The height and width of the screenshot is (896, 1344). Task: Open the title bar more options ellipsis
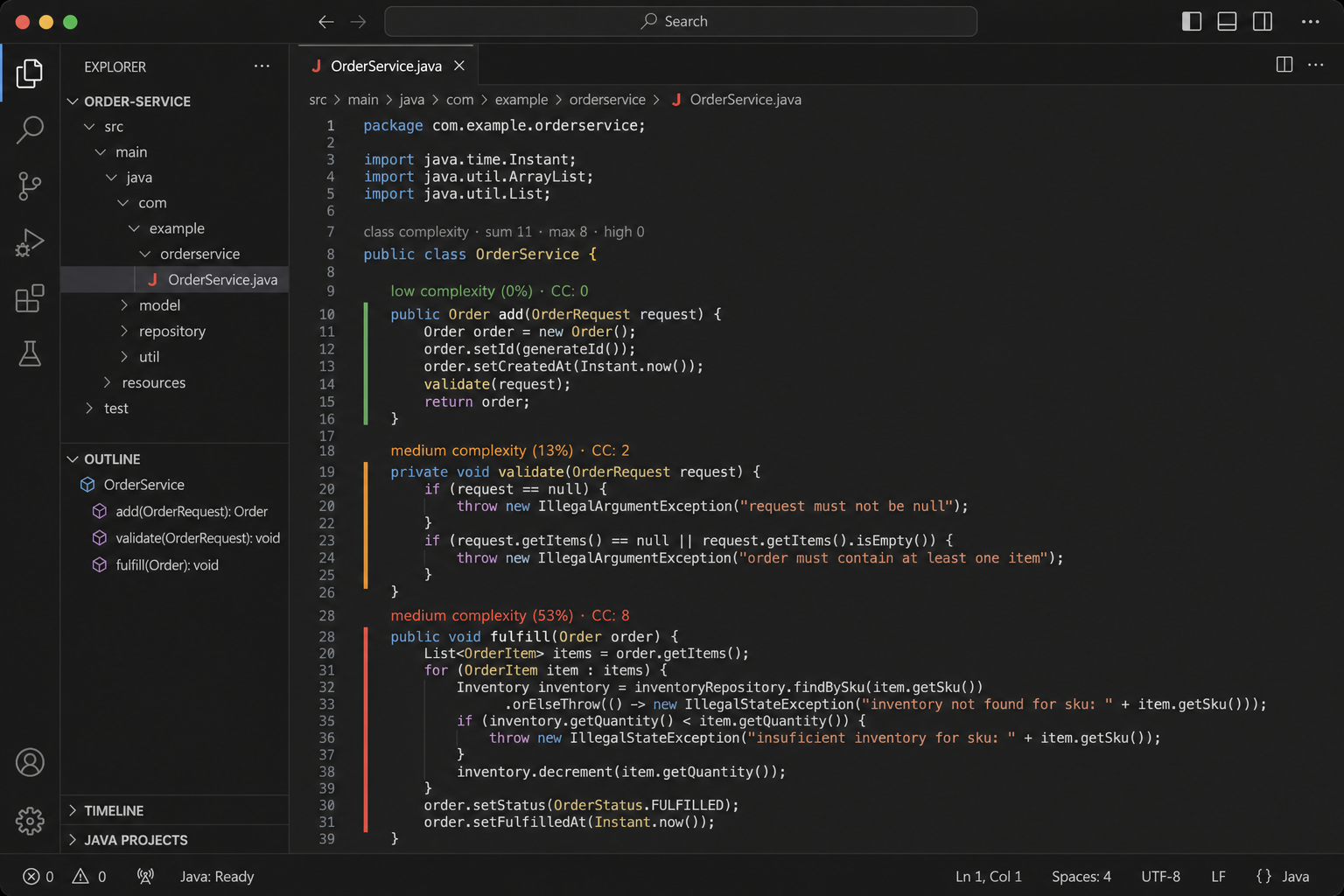1310,21
